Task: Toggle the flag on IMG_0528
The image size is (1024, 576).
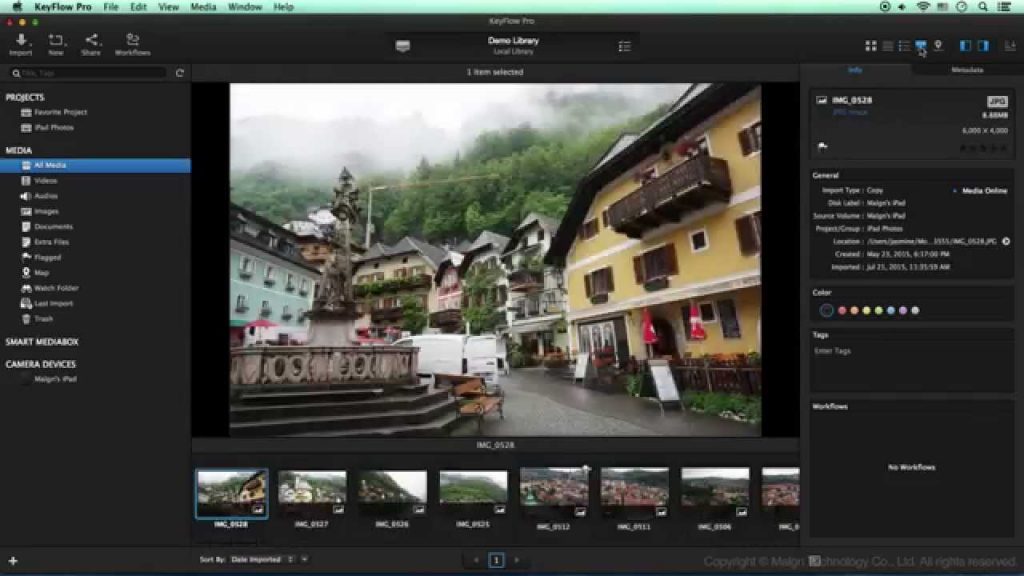Action: coord(822,146)
